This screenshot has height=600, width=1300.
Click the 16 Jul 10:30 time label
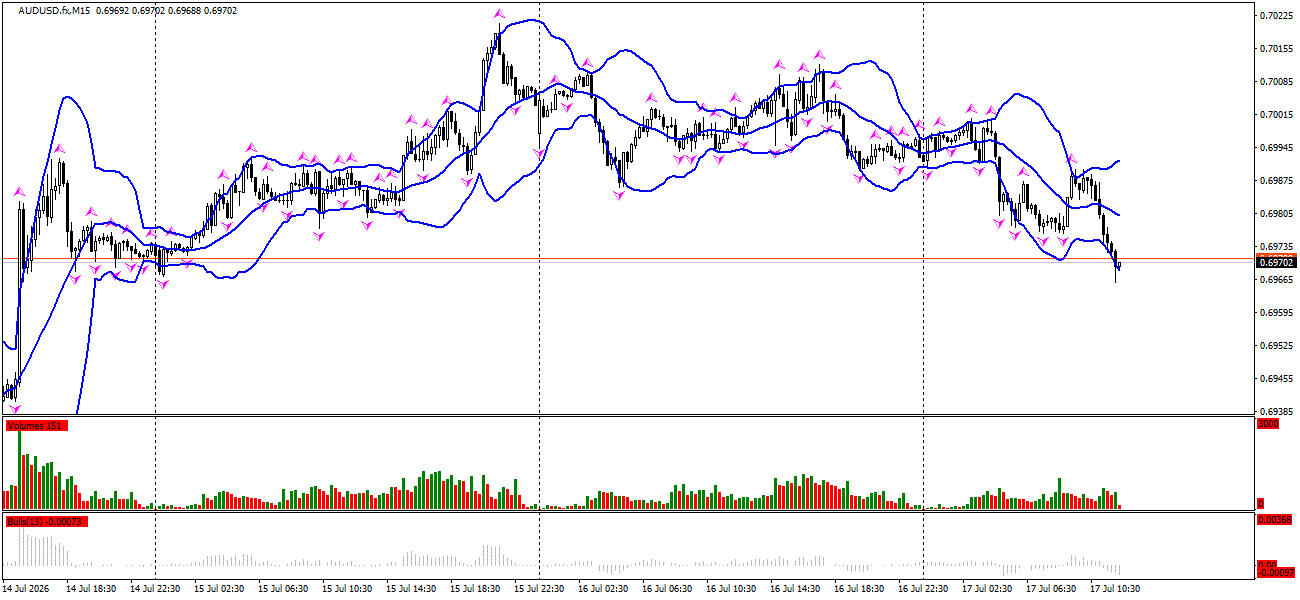coord(731,589)
